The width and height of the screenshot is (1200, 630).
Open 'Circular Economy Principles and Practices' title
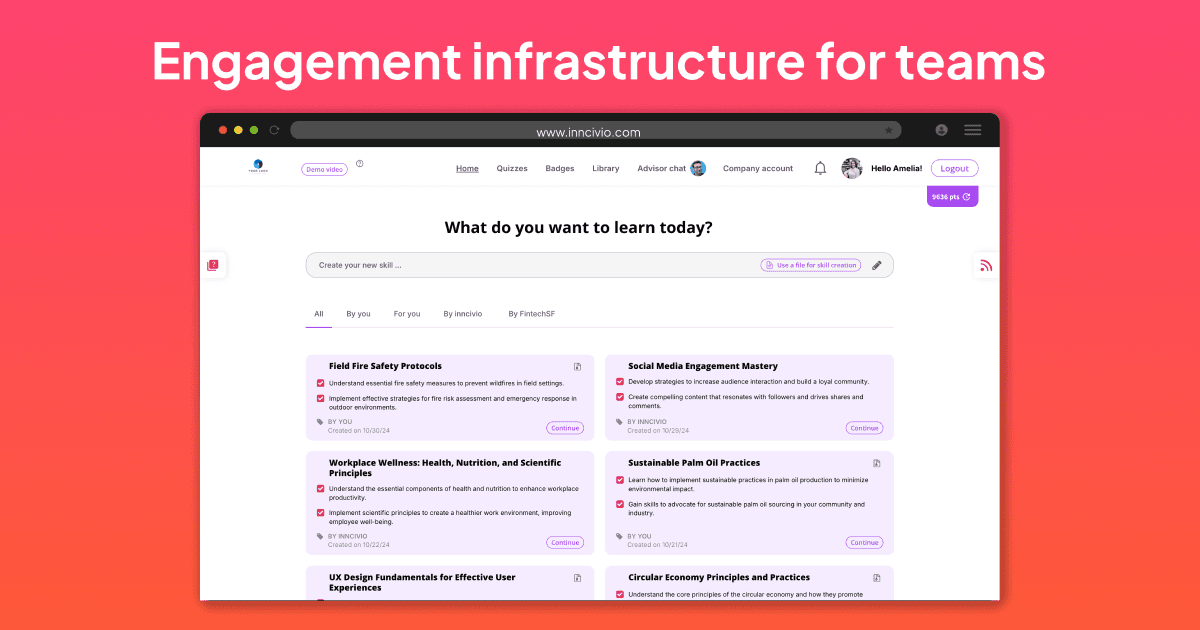tap(719, 577)
